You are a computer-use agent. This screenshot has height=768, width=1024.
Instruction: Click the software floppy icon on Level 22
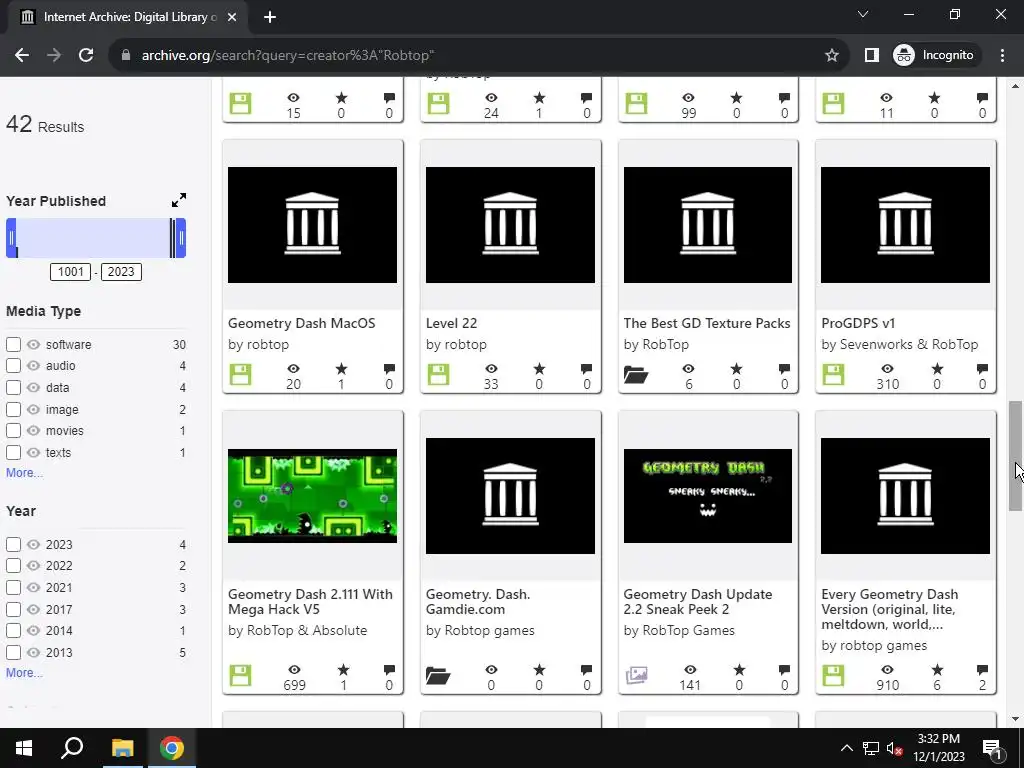(438, 374)
